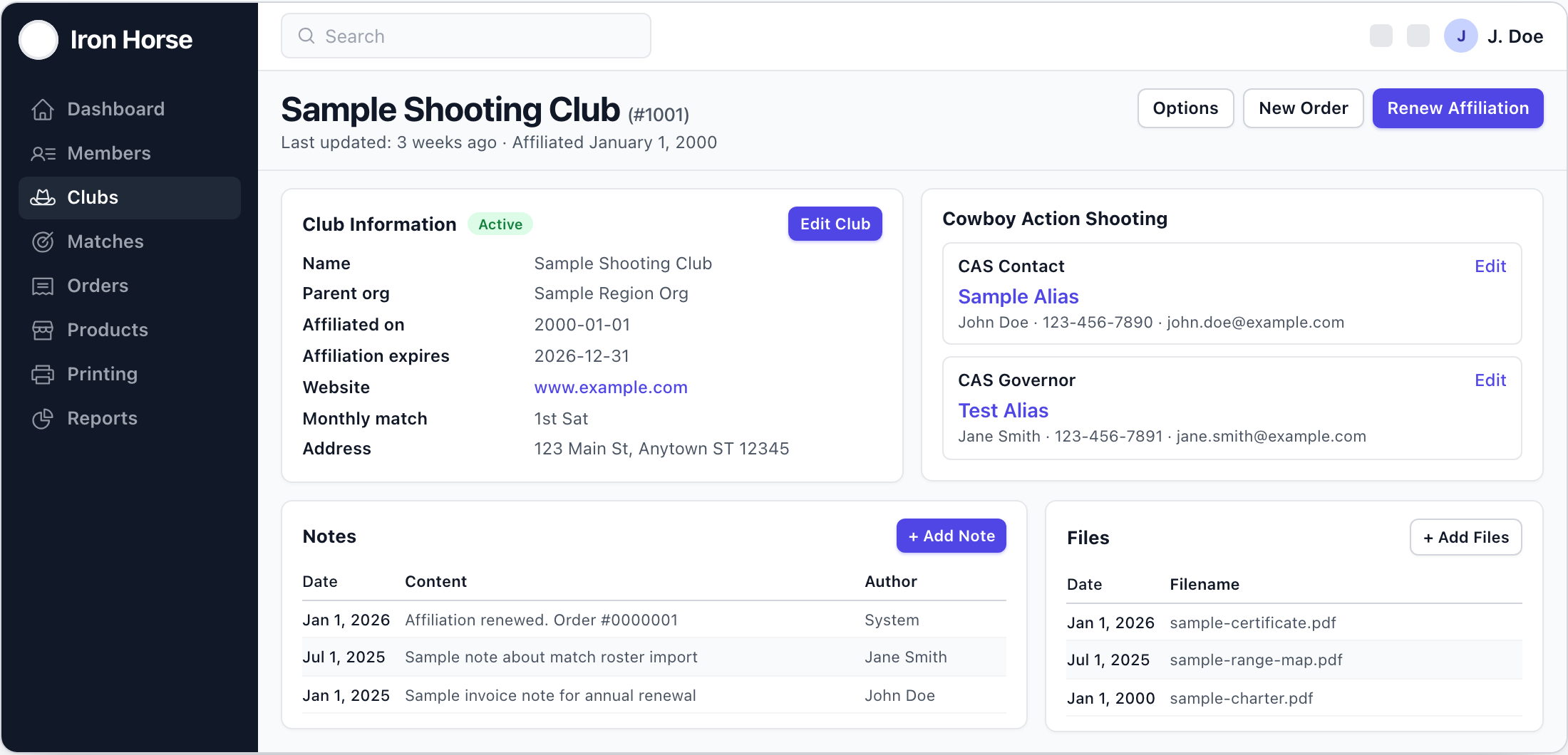Go to the Members section
The height and width of the screenshot is (755, 1568).
[130, 153]
